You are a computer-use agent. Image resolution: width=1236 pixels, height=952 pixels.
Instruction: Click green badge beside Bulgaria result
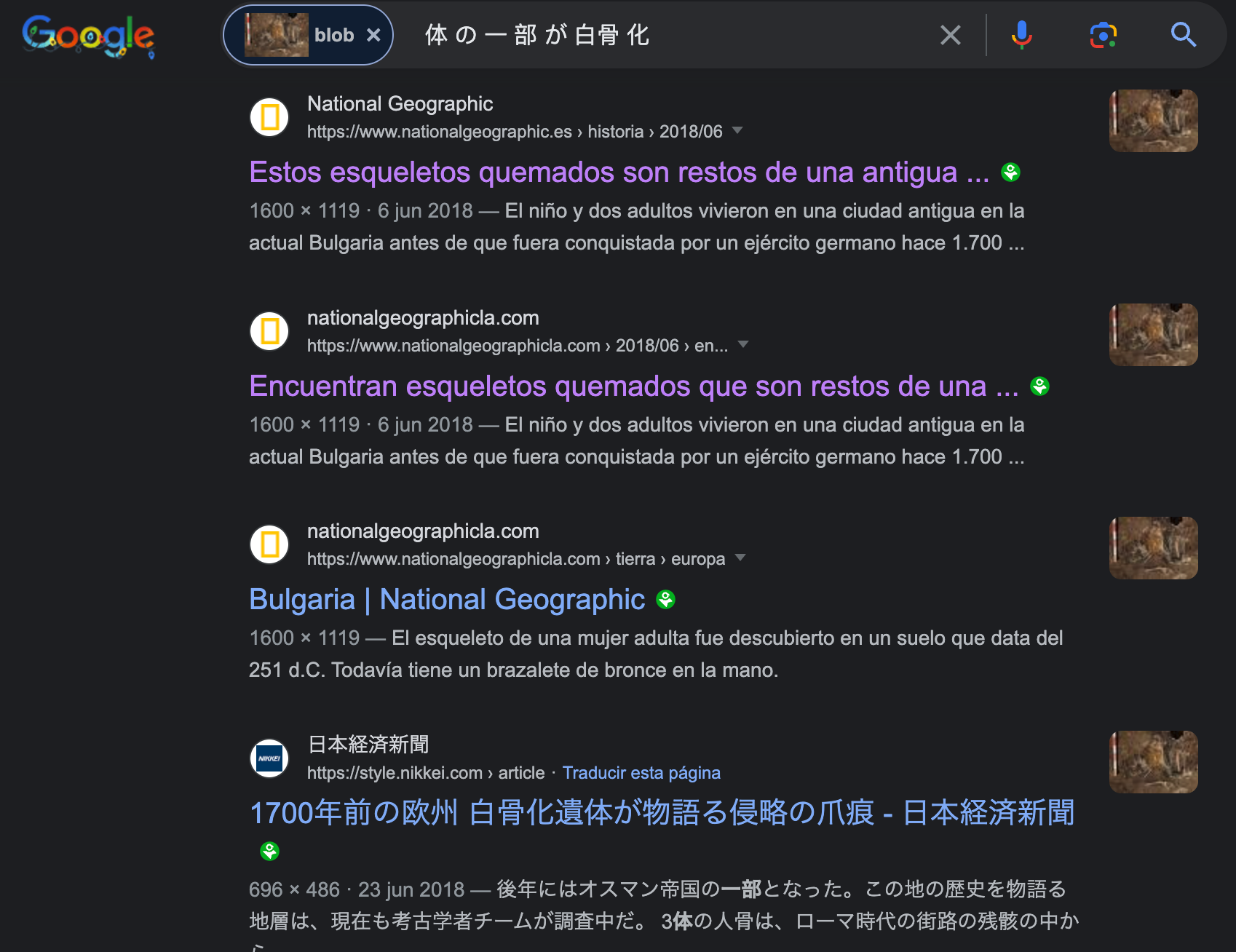point(665,600)
